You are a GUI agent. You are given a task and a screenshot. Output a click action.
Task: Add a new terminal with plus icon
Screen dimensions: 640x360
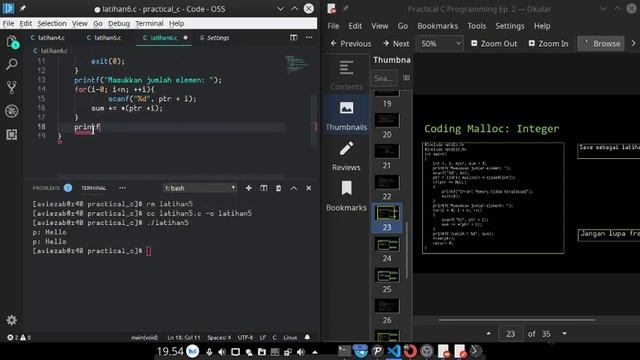coord(249,188)
